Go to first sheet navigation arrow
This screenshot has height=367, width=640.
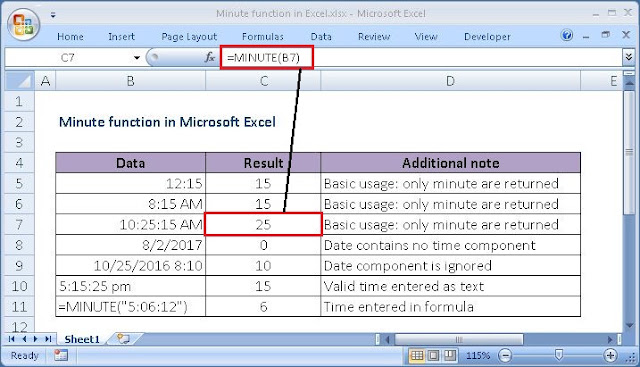point(11,339)
